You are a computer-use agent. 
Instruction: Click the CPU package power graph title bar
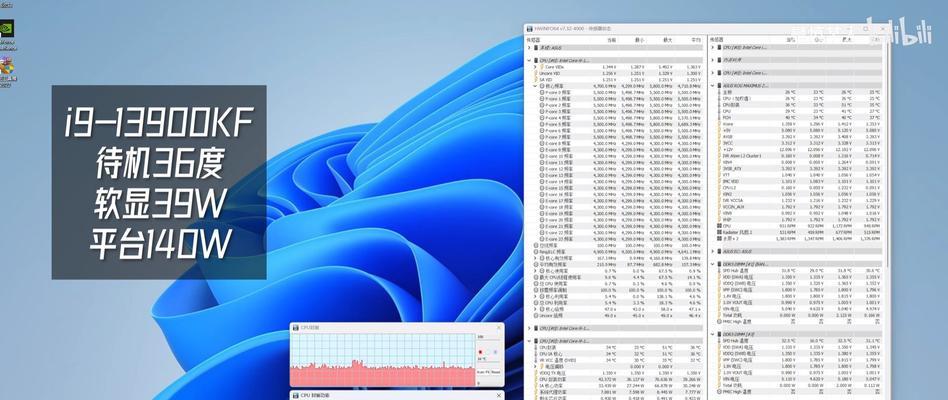pos(397,395)
